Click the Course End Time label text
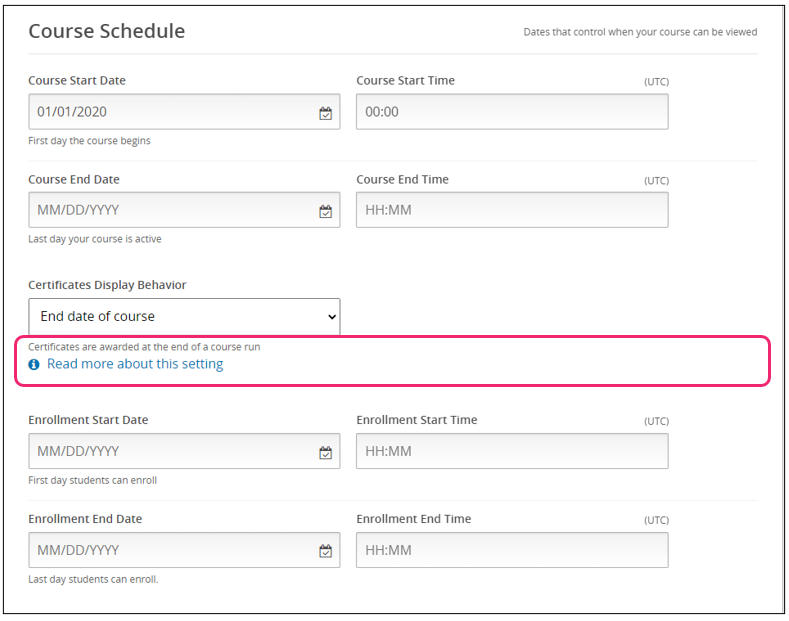The image size is (789, 621). click(x=402, y=179)
